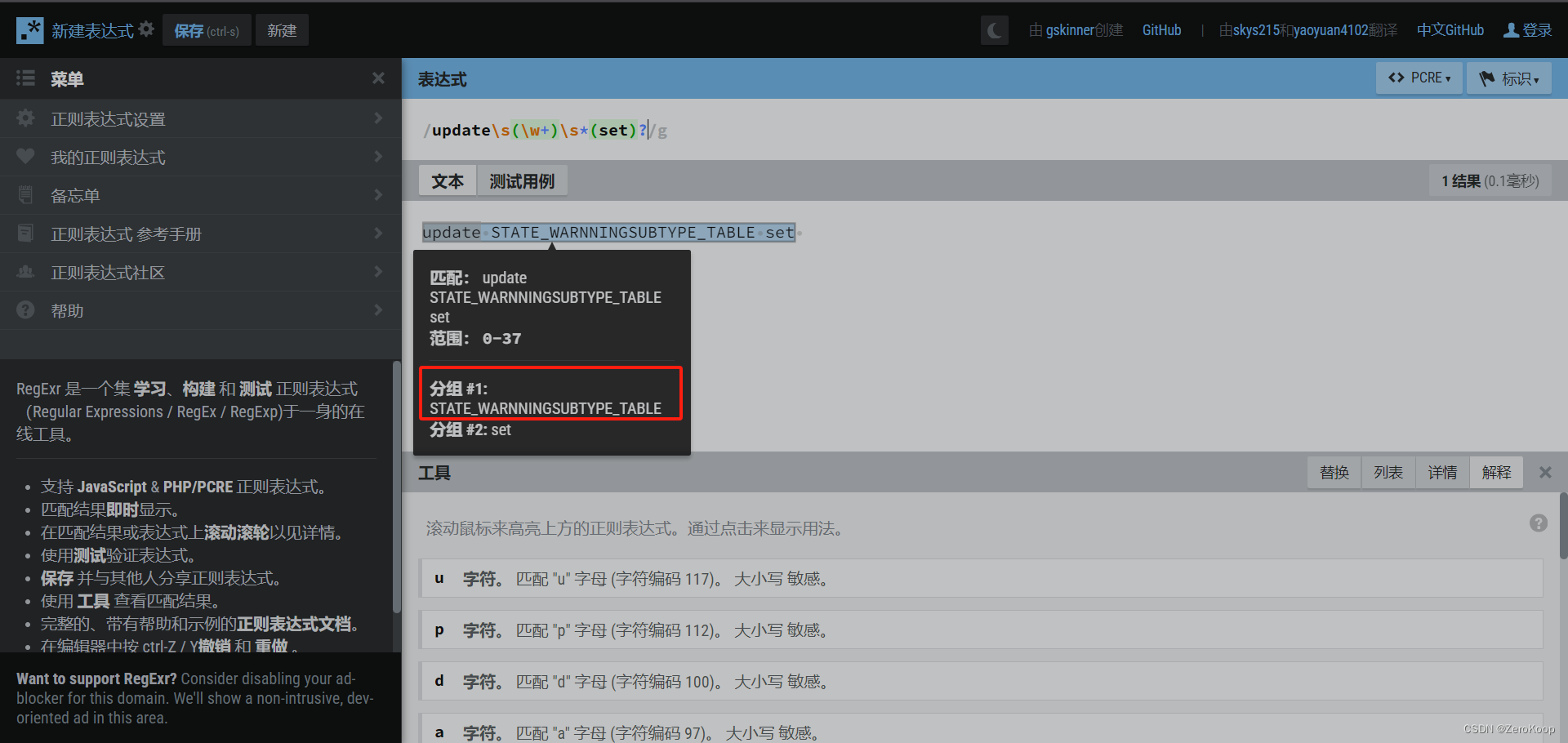Click explanation row for character p

(981, 630)
